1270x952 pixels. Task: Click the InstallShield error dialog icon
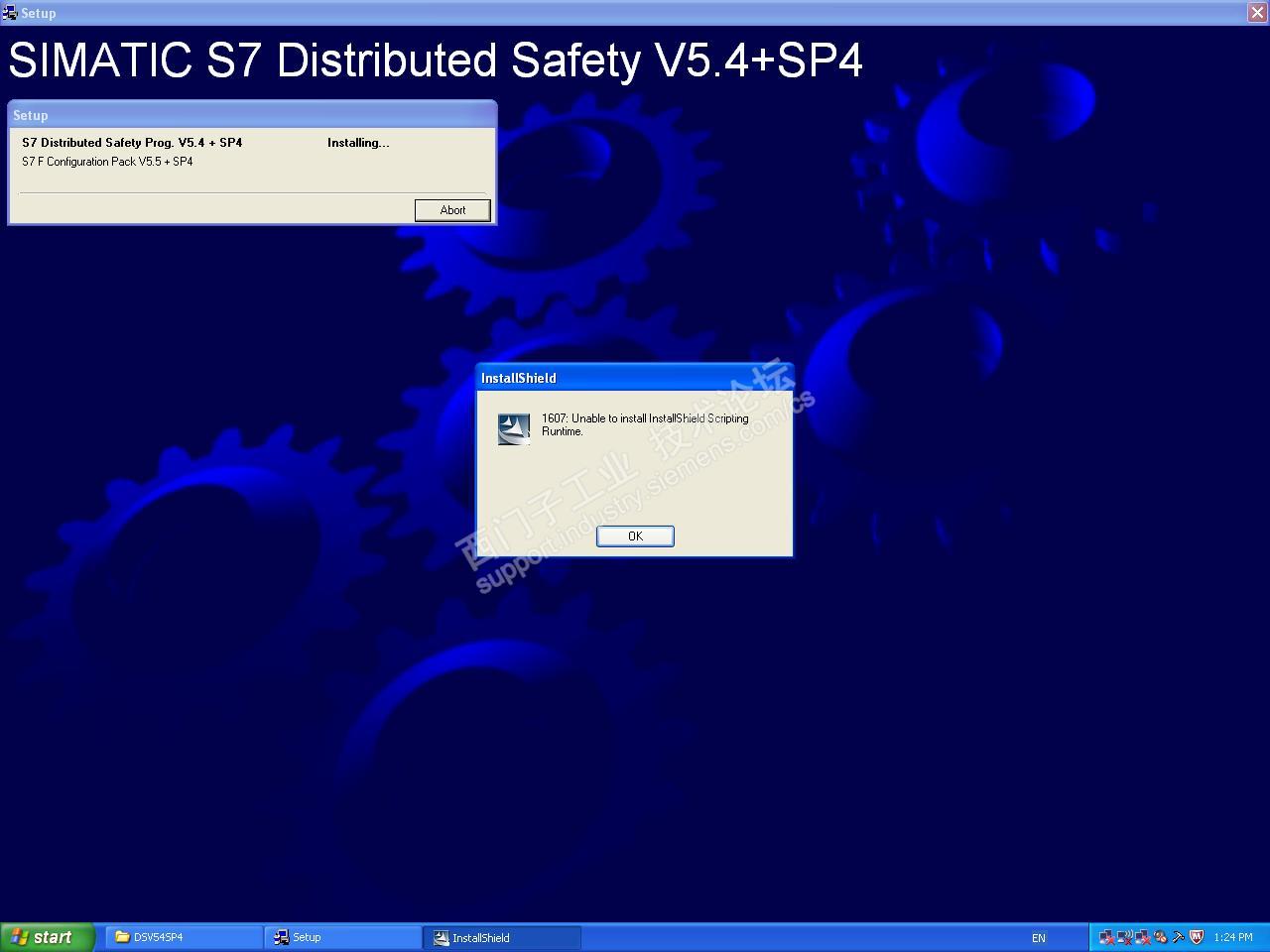click(513, 429)
